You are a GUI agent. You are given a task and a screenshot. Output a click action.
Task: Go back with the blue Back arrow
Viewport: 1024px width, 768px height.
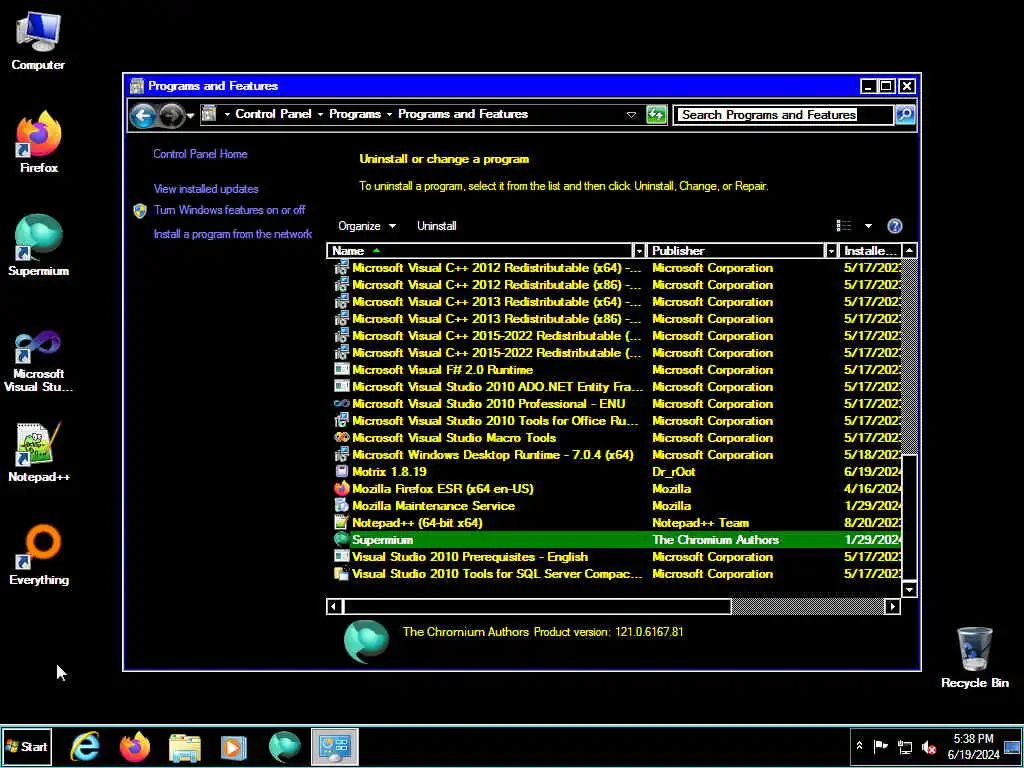[x=142, y=116]
